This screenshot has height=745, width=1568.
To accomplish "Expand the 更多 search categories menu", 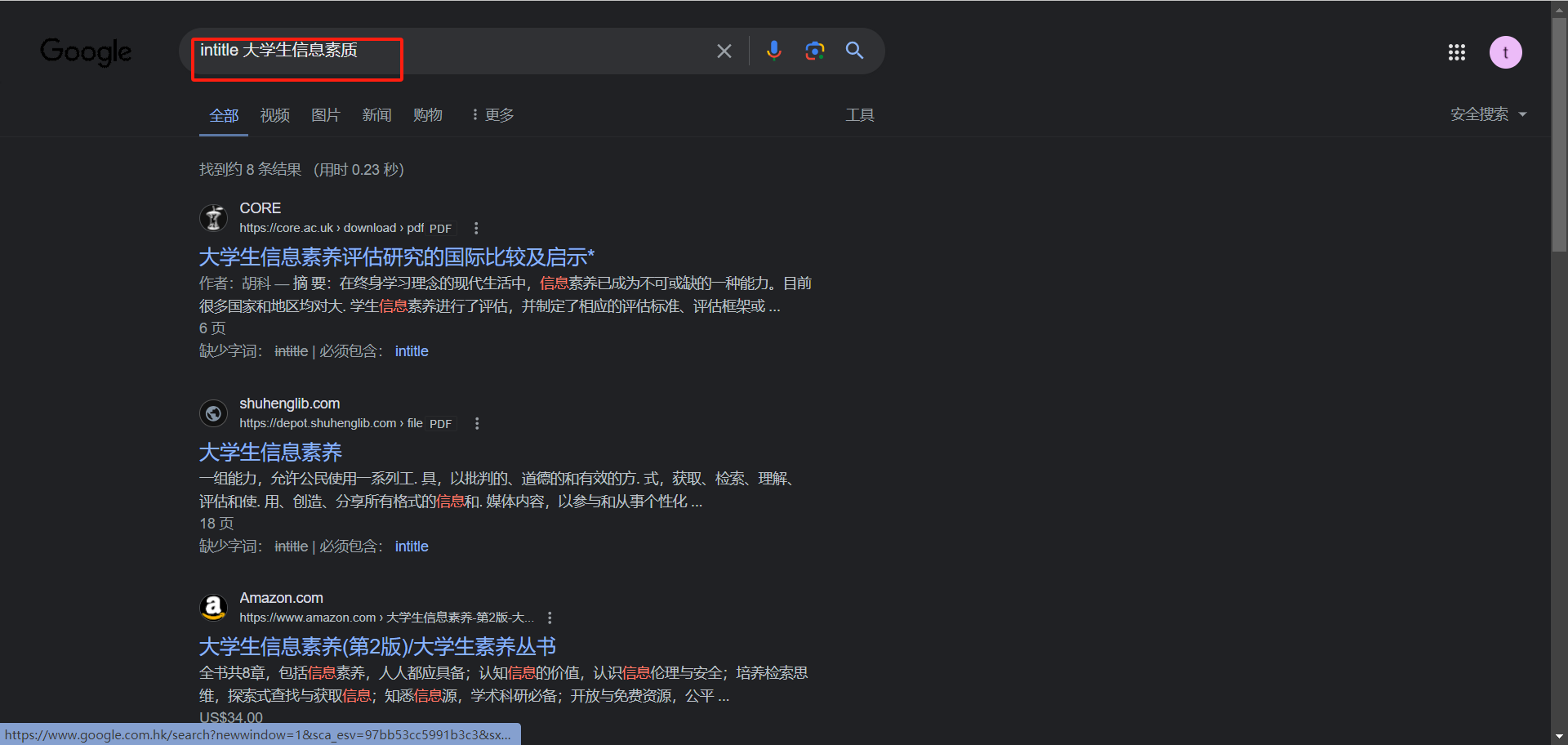I will coord(492,115).
